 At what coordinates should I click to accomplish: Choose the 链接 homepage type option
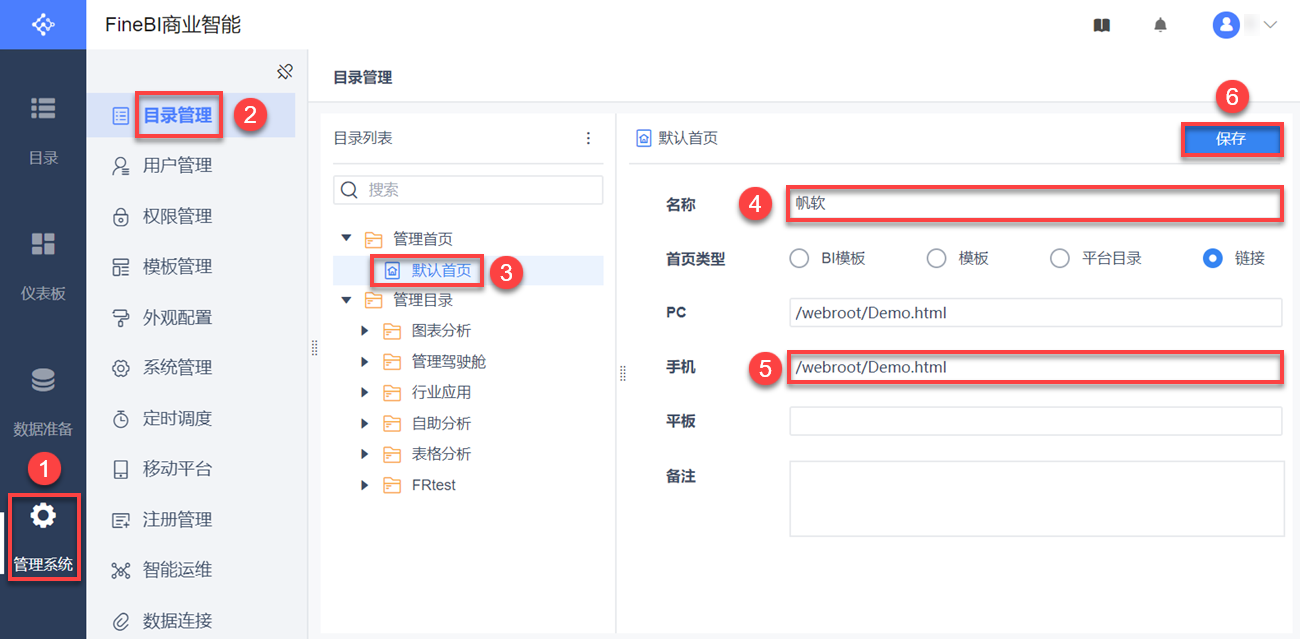pos(1213,258)
